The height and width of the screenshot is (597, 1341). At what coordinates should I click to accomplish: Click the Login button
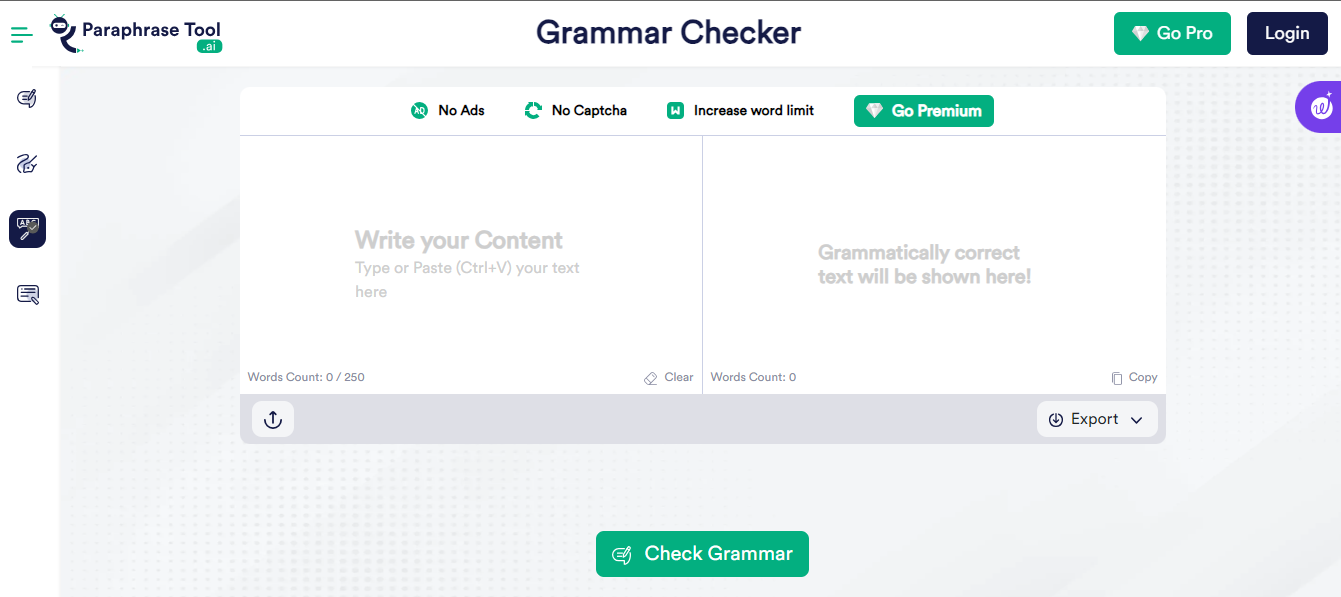(x=1286, y=34)
